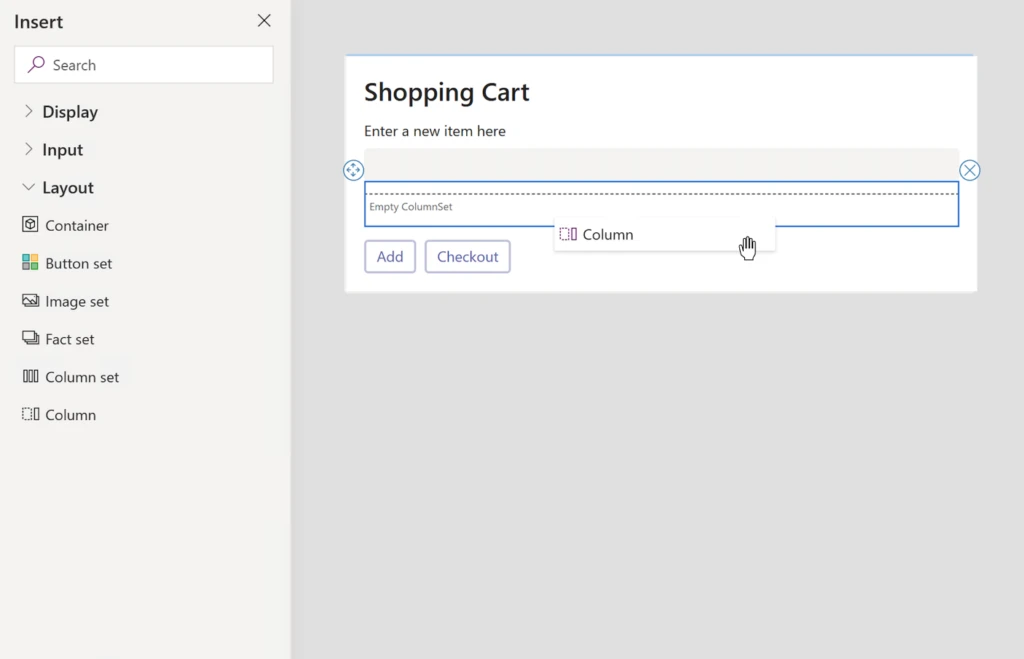This screenshot has height=659, width=1024.
Task: Click the Column icon in the drag preview
Action: pos(568,234)
